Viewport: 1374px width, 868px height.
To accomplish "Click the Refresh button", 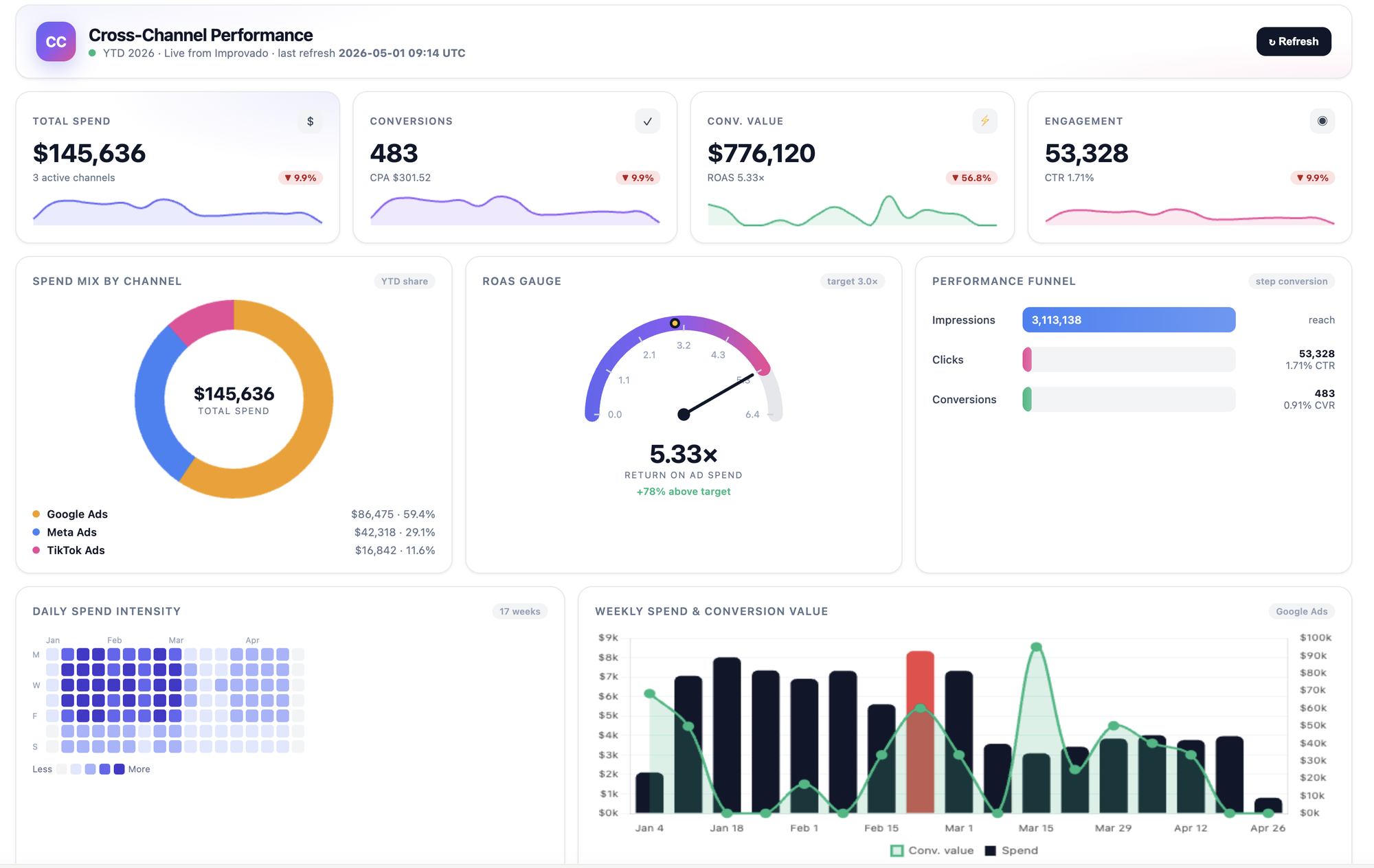I will [x=1294, y=41].
